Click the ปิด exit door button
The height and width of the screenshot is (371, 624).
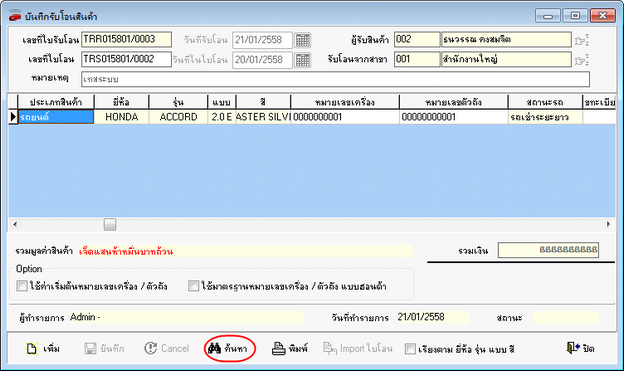580,349
